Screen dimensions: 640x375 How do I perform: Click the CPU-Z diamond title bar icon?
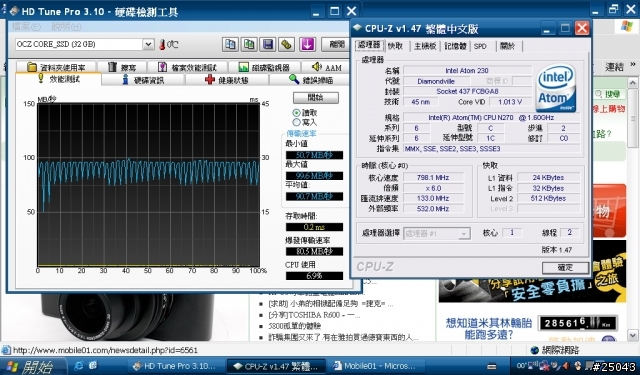358,28
